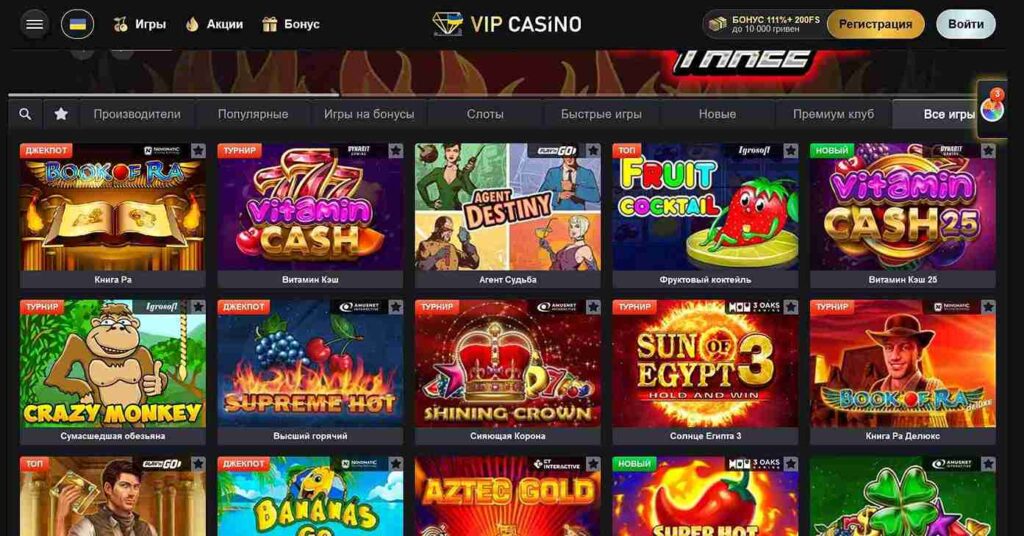Select the Быстрые игры tab
This screenshot has height=536, width=1024.
pos(601,114)
